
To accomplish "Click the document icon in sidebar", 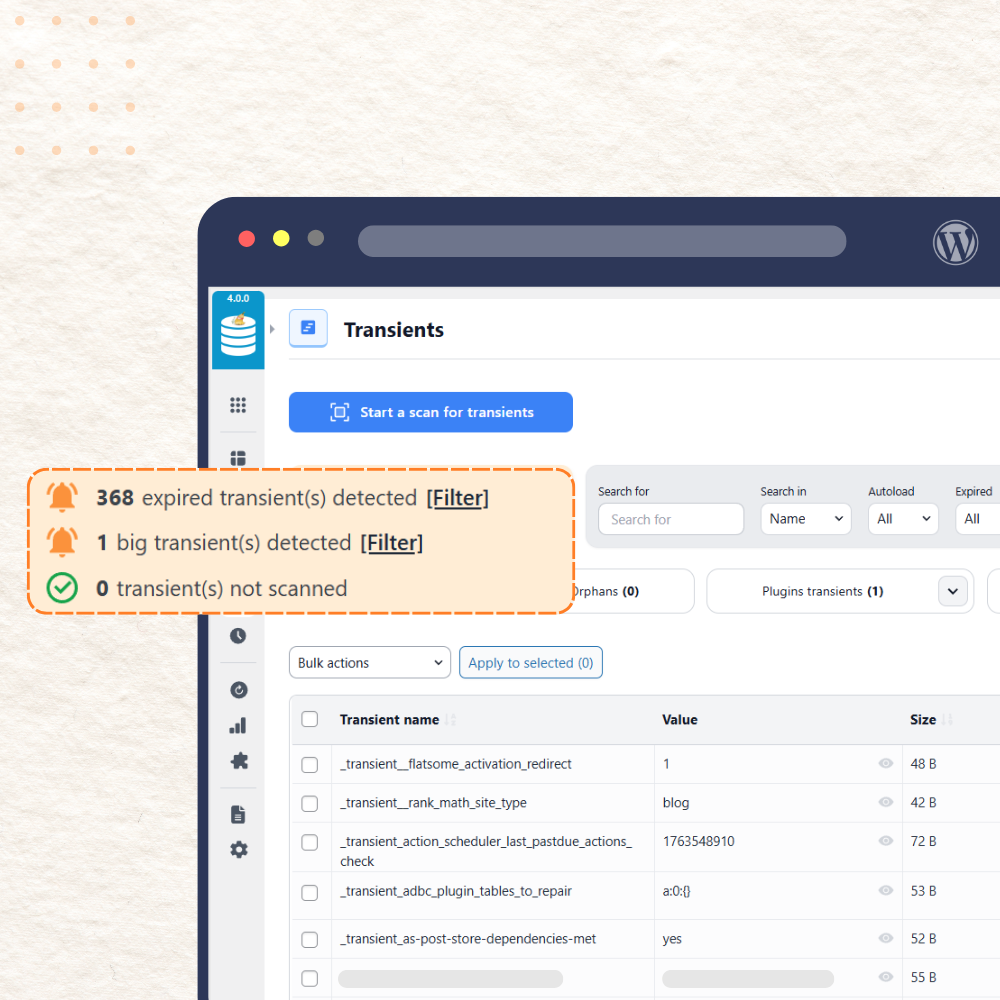I will coord(238,814).
